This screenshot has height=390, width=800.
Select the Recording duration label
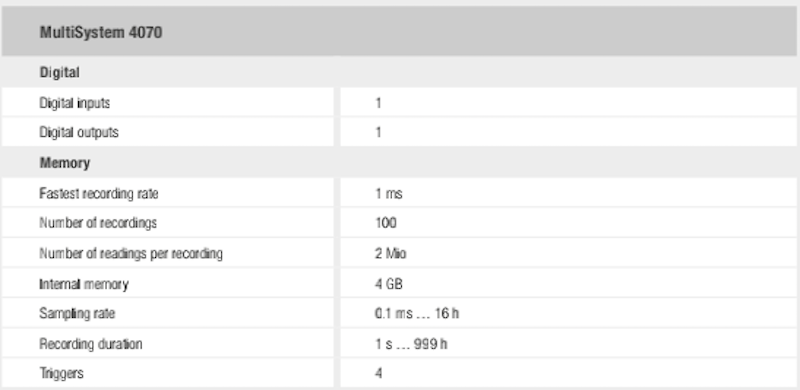coord(91,344)
